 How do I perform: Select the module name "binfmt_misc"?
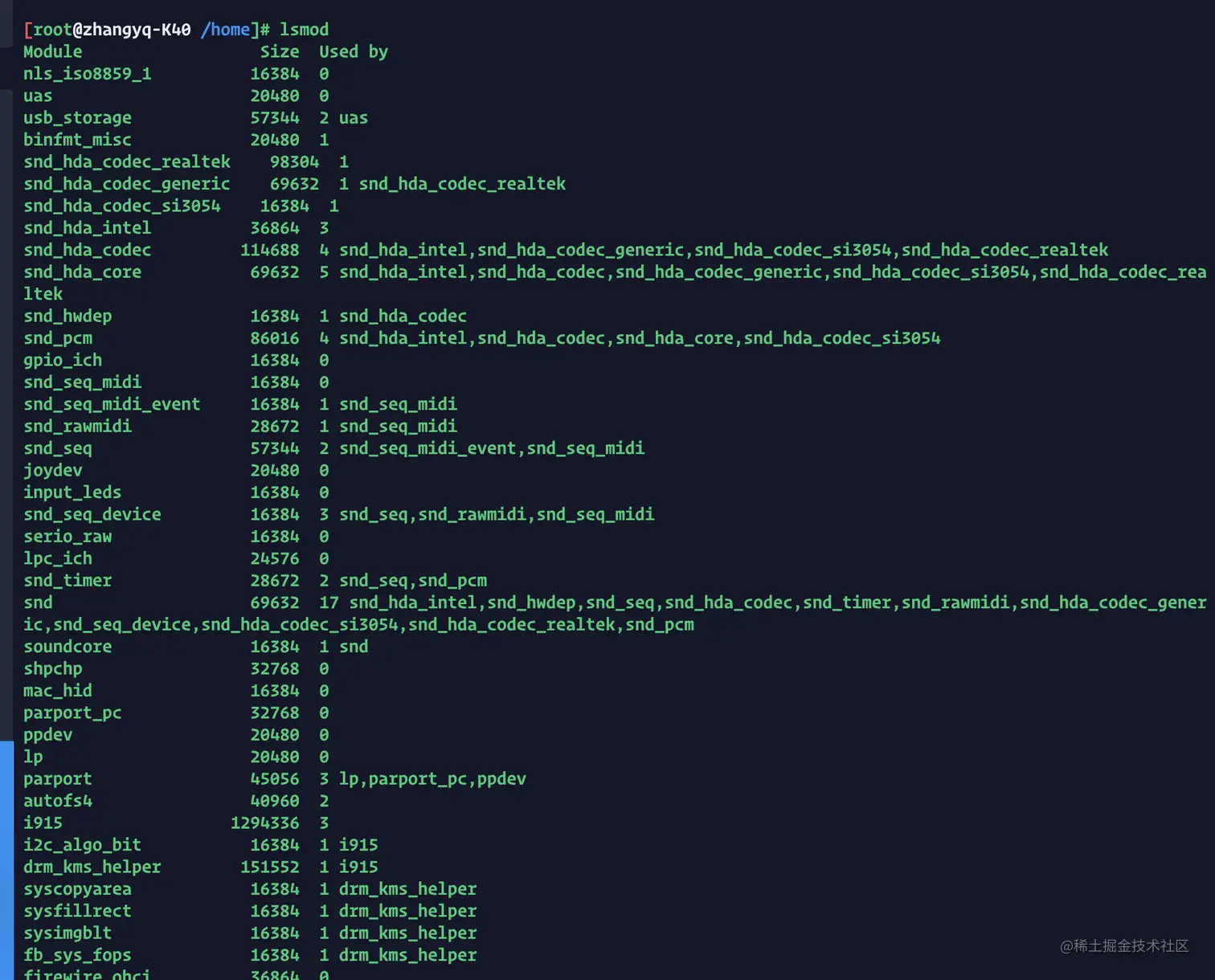77,140
